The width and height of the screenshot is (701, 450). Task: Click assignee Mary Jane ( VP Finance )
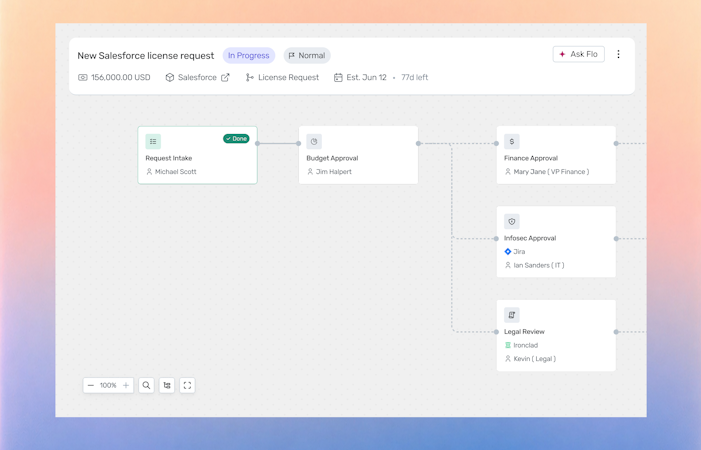click(x=551, y=172)
